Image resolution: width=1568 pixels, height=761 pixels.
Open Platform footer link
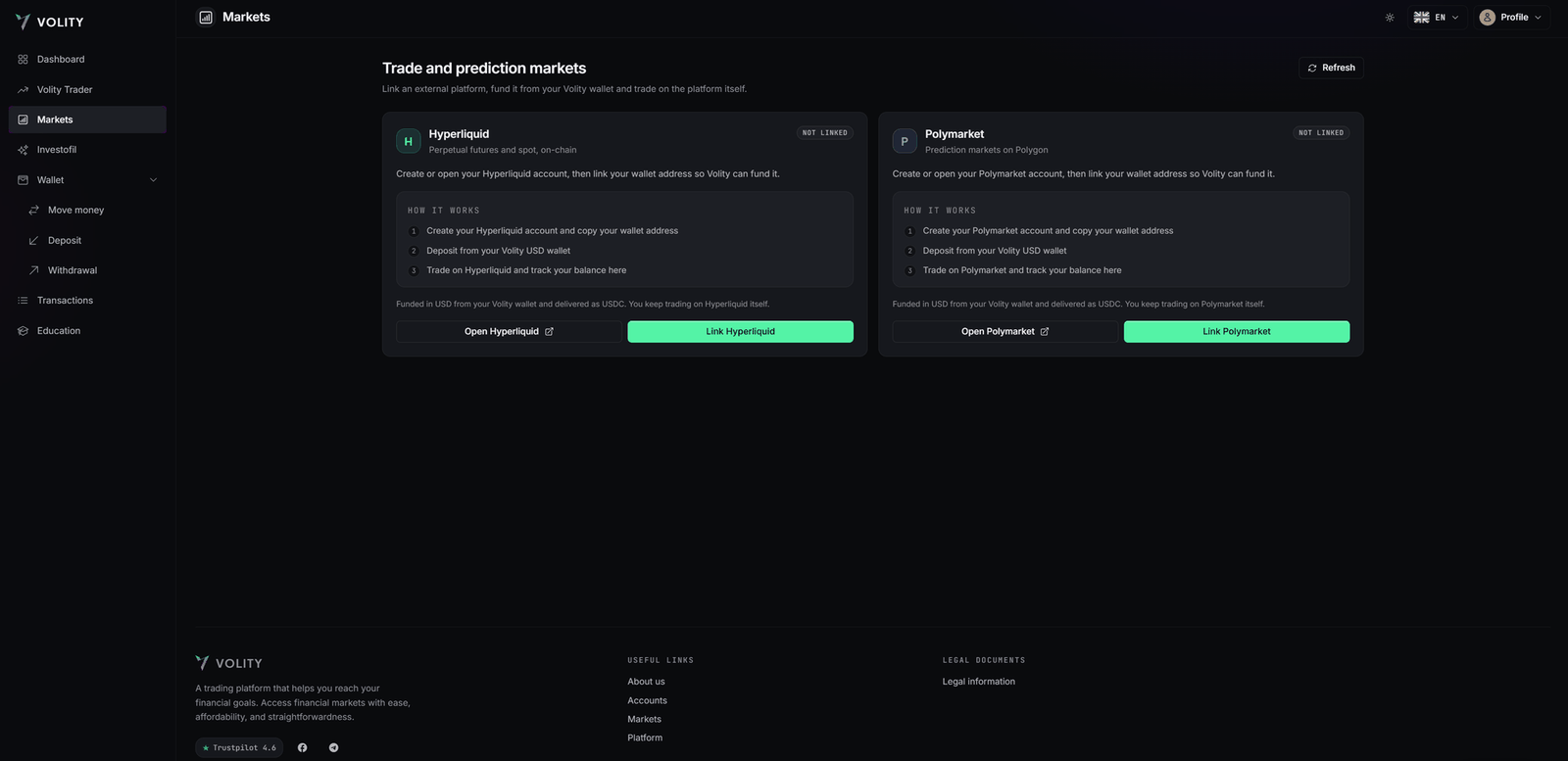[x=646, y=738]
